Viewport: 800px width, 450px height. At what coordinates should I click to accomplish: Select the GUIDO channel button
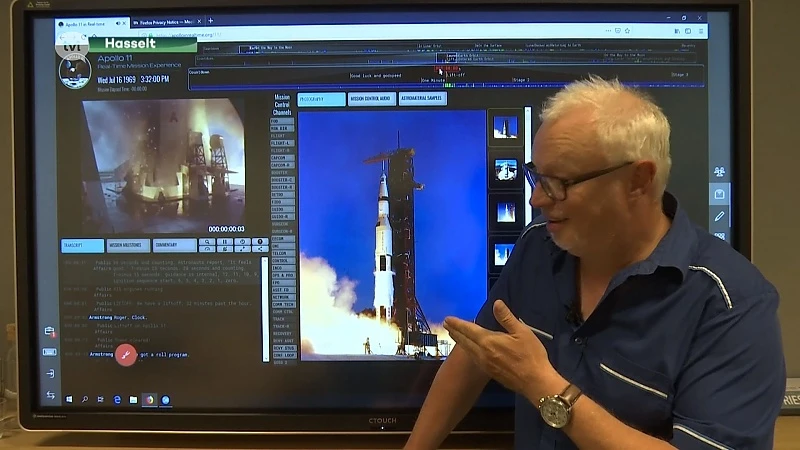pos(282,209)
